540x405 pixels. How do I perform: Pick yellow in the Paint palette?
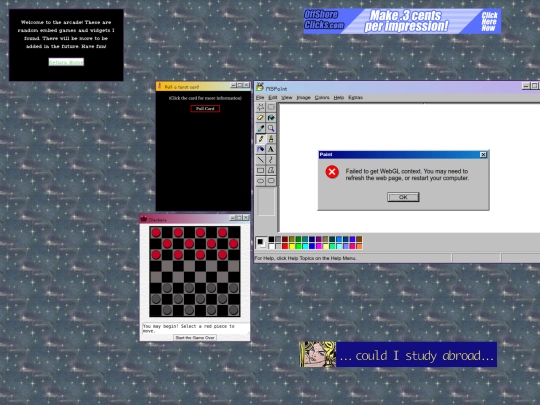[292, 246]
